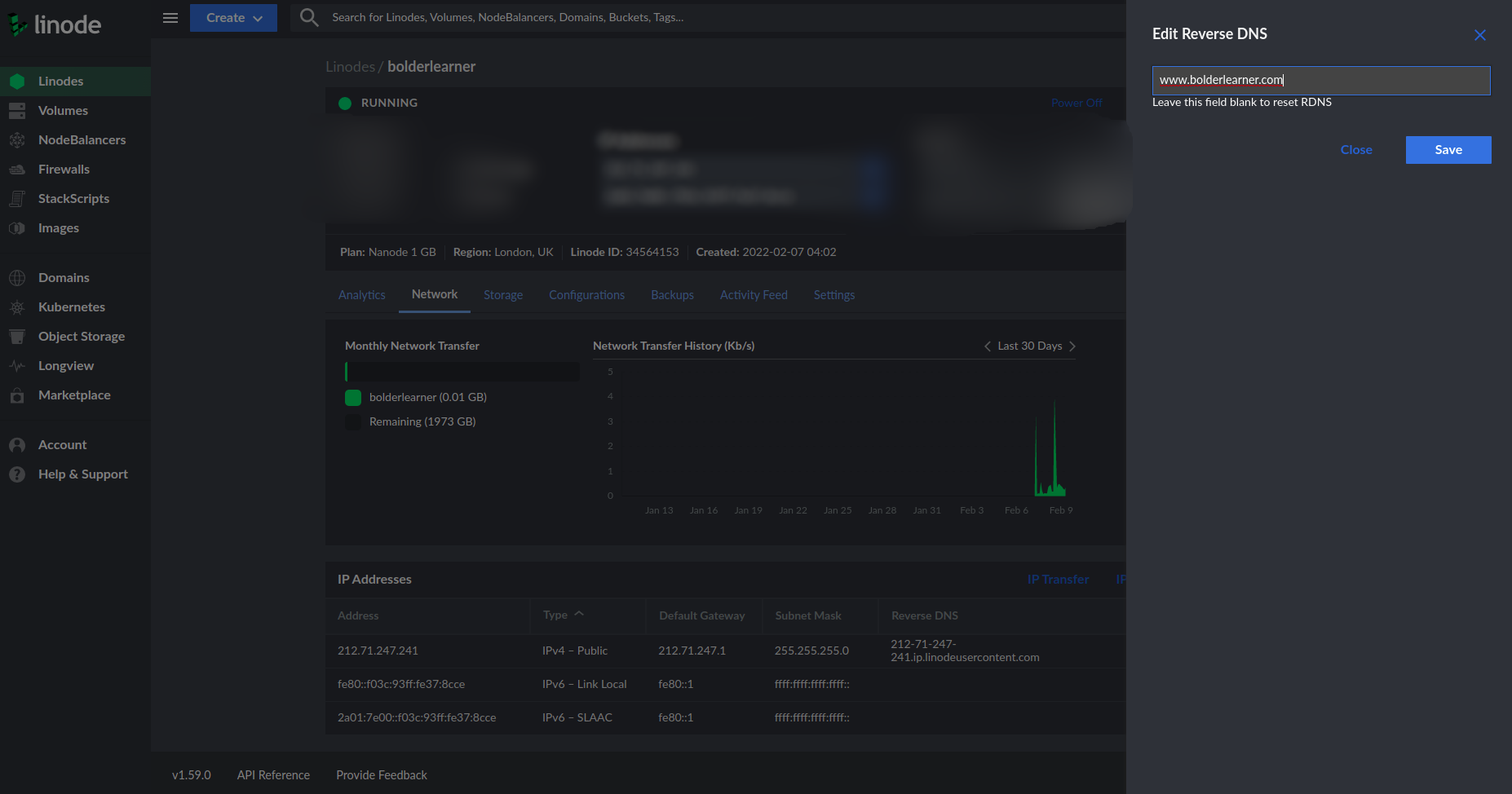Click the IP Transfer link
The width and height of the screenshot is (1512, 794).
[x=1058, y=580]
